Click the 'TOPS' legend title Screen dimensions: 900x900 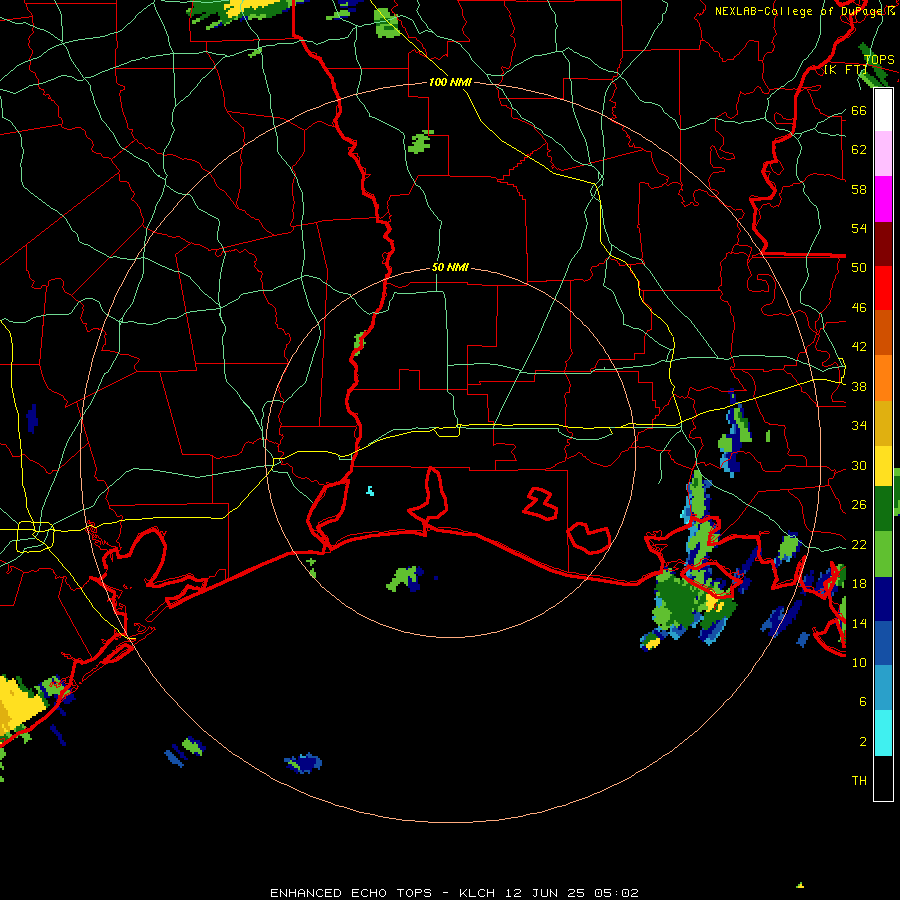[x=879, y=60]
